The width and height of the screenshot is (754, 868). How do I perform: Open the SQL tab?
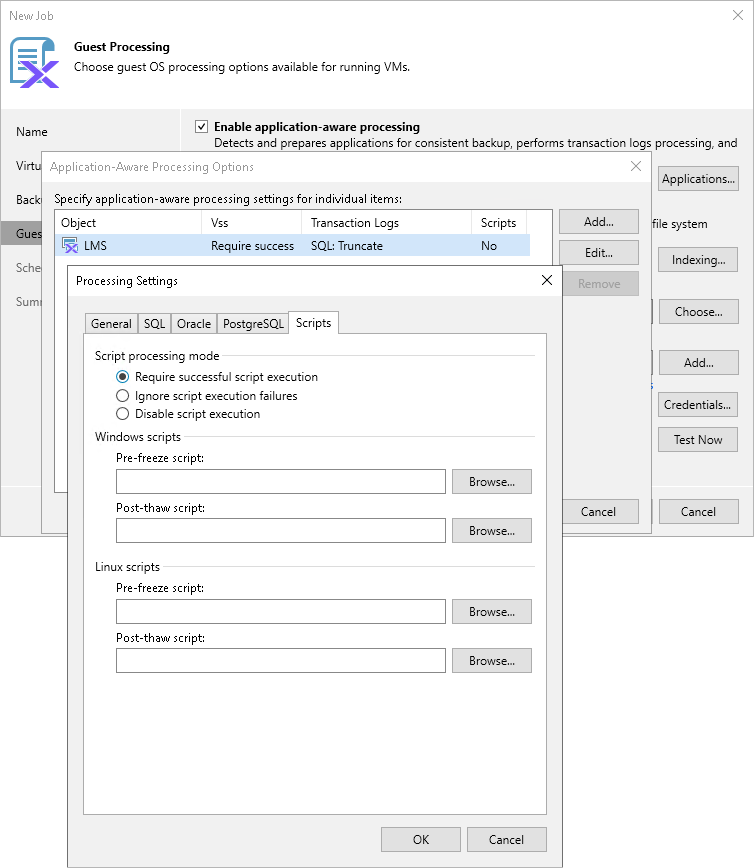(154, 324)
